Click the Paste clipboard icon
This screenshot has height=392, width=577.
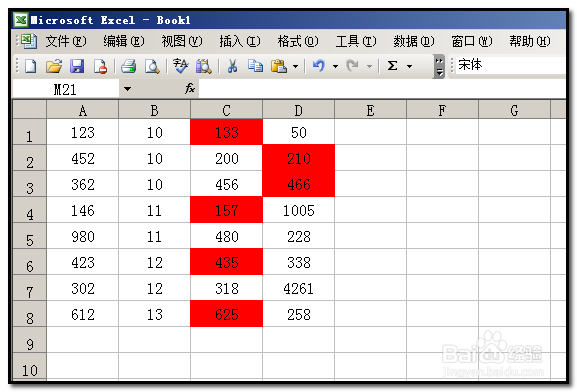pos(279,66)
